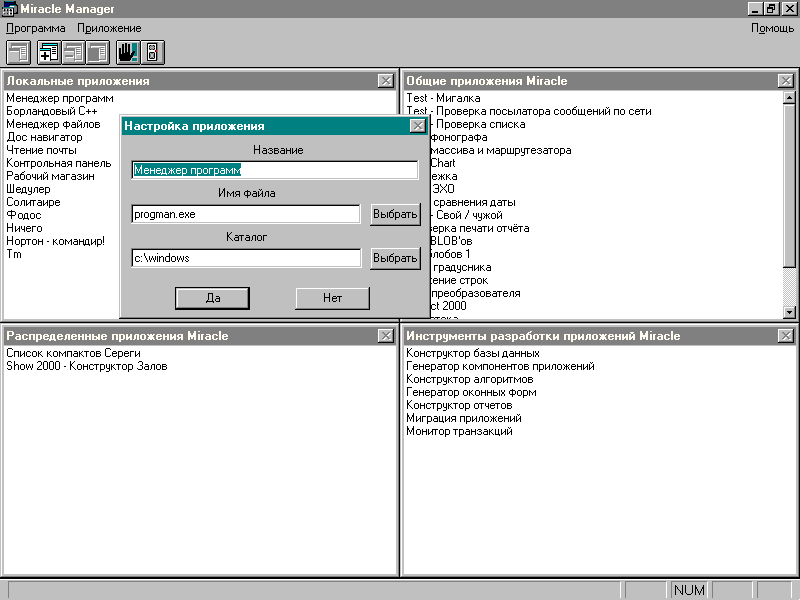Select Конструктор базы данных in tools list

473,353
